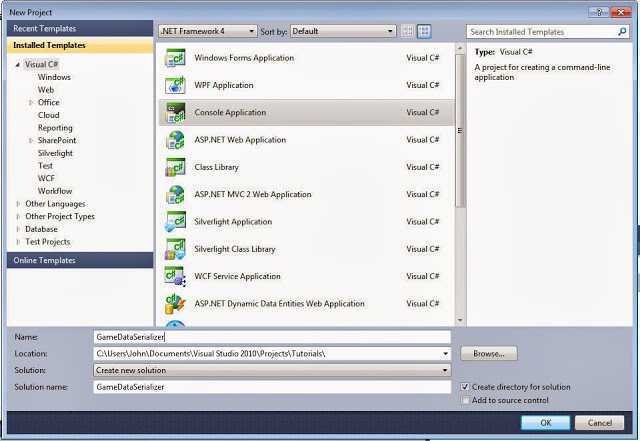Open the Location path dropdown arrow
This screenshot has height=441, width=640.
point(445,354)
